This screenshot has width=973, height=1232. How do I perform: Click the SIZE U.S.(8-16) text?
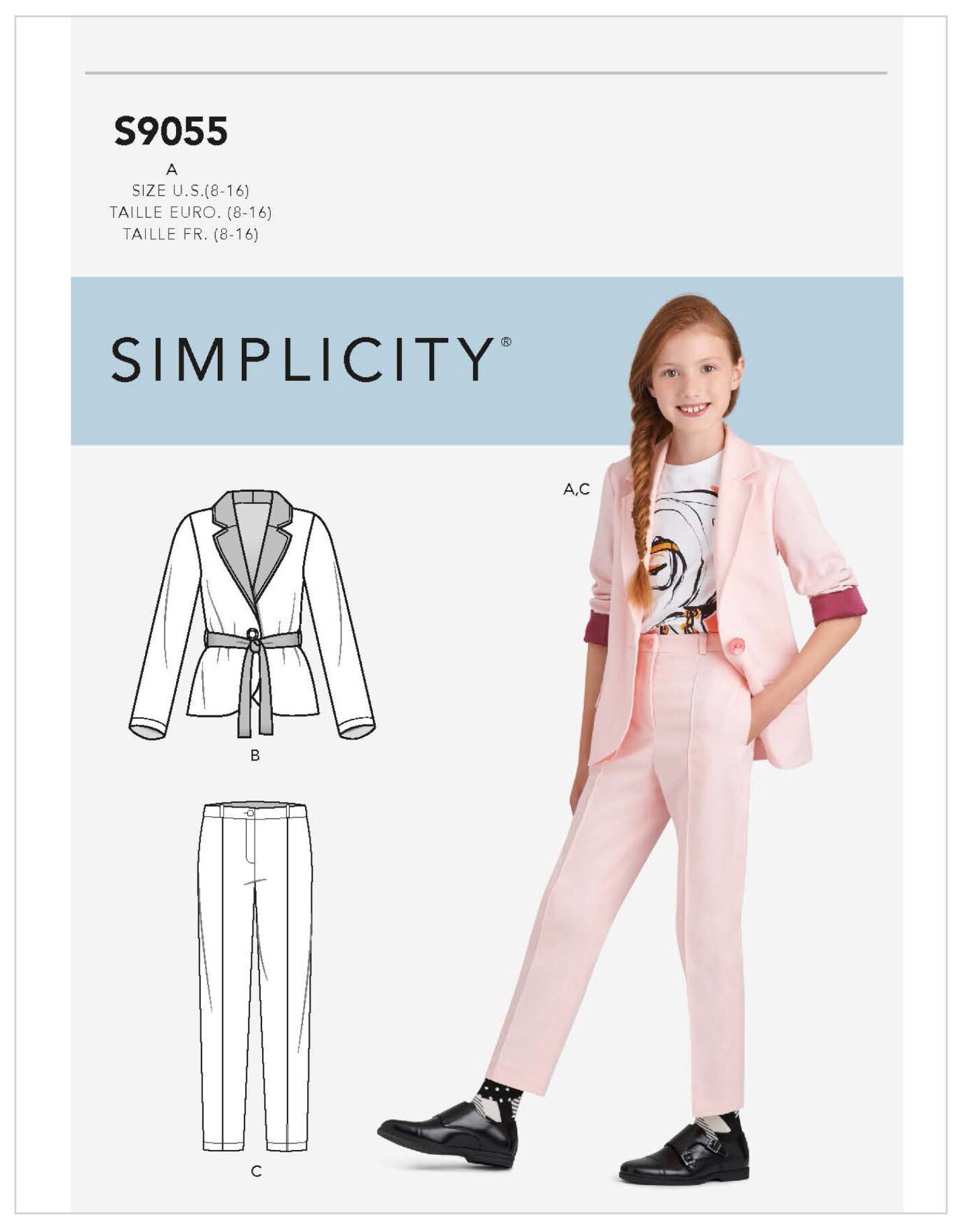pos(191,191)
